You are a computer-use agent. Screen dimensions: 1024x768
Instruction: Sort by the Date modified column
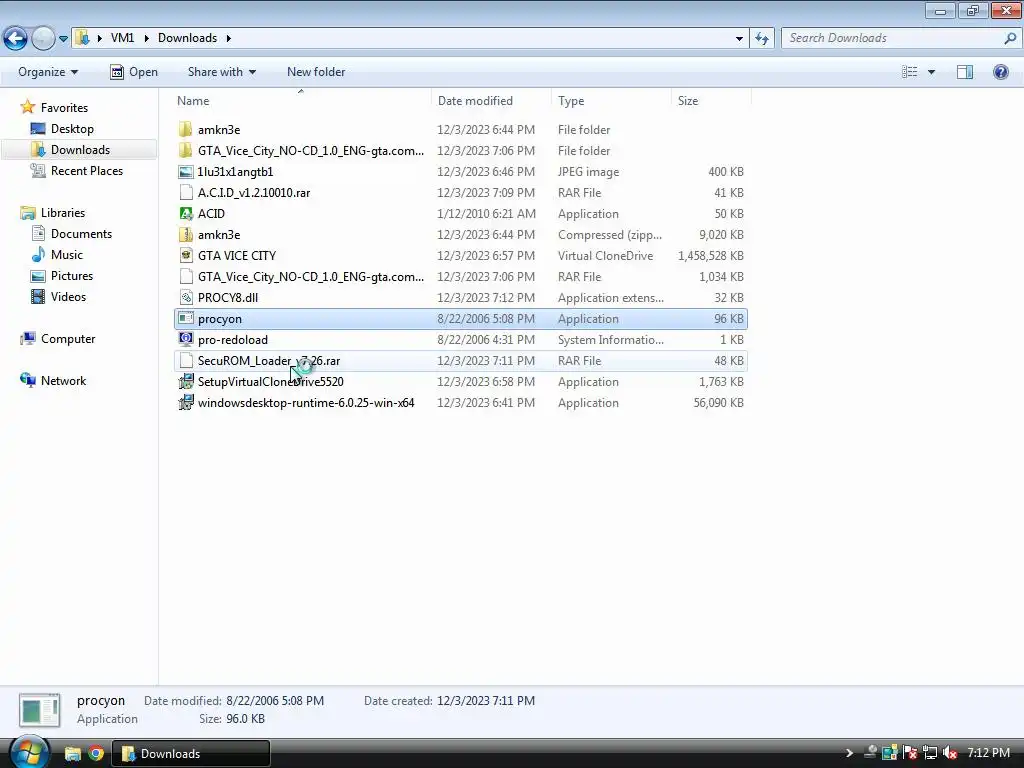(491, 101)
